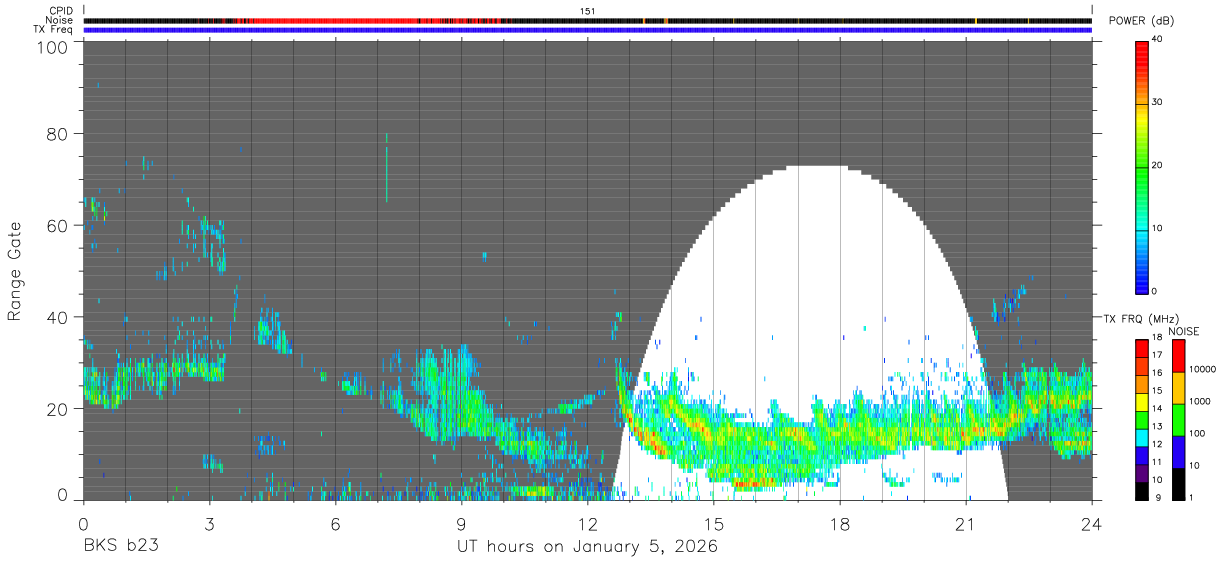Click the blue TX Freq strip

click(x=588, y=30)
